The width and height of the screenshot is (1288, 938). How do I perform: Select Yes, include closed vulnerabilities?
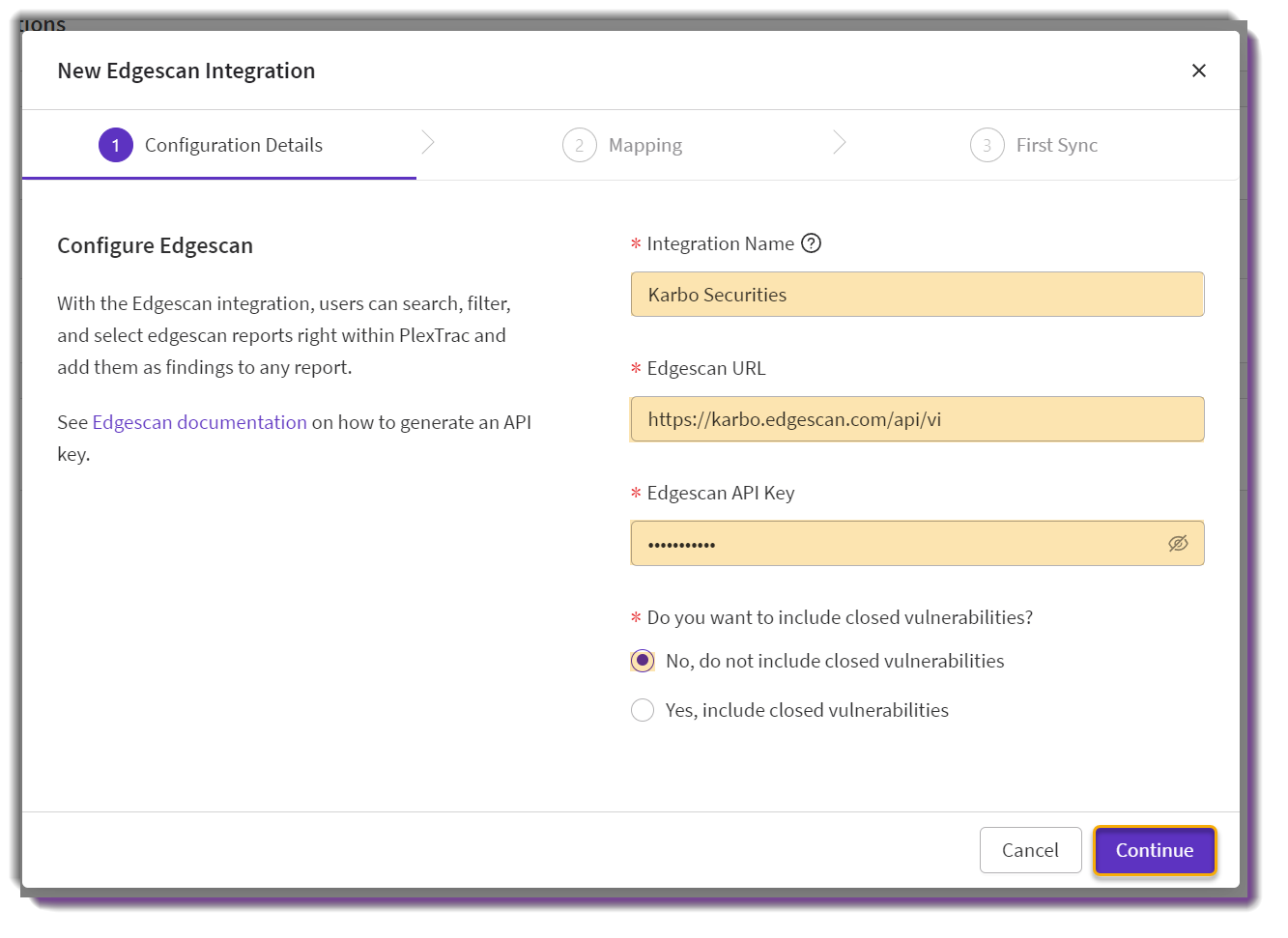pos(643,710)
